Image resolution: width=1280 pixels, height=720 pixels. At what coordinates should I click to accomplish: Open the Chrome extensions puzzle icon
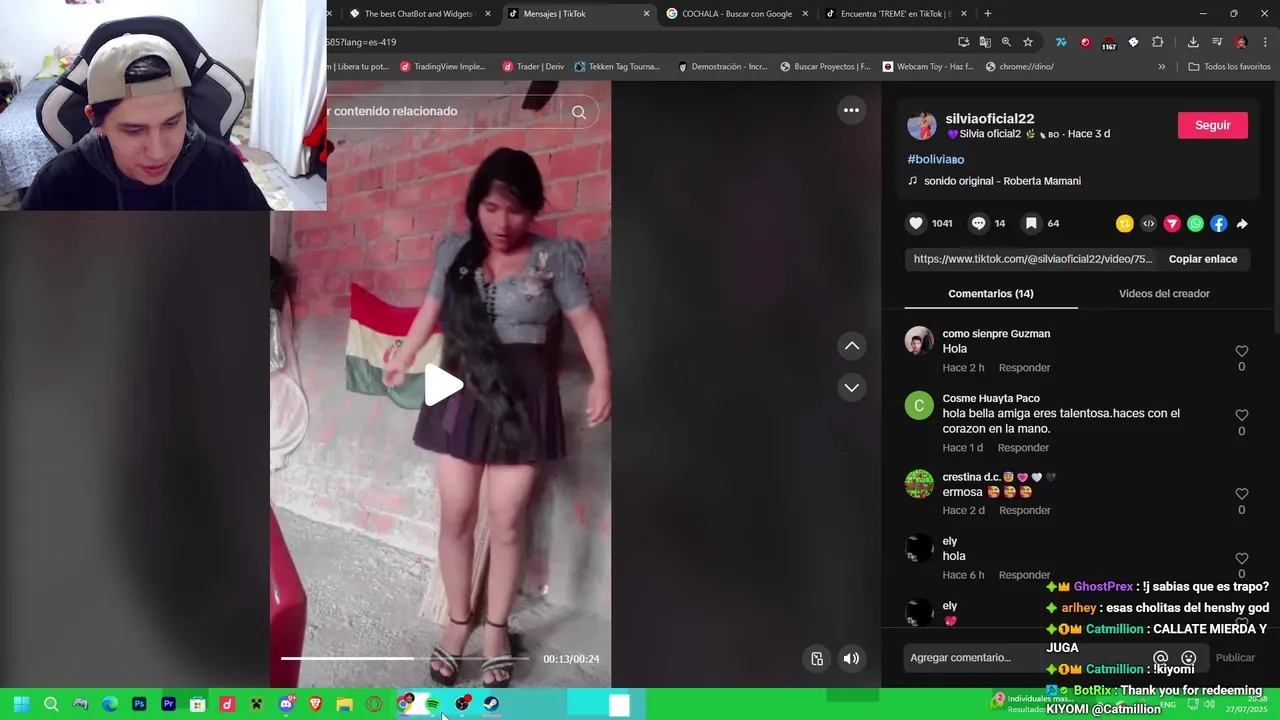click(1158, 42)
